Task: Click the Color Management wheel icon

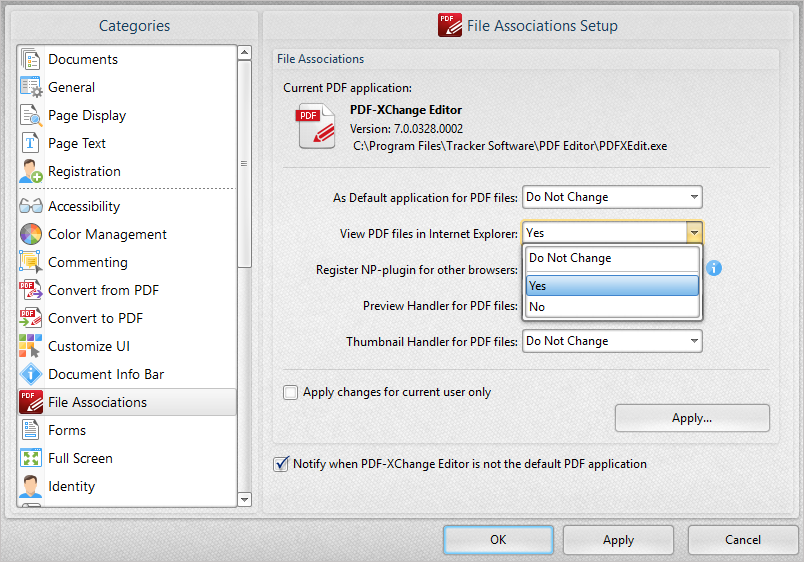Action: pyautogui.click(x=31, y=235)
